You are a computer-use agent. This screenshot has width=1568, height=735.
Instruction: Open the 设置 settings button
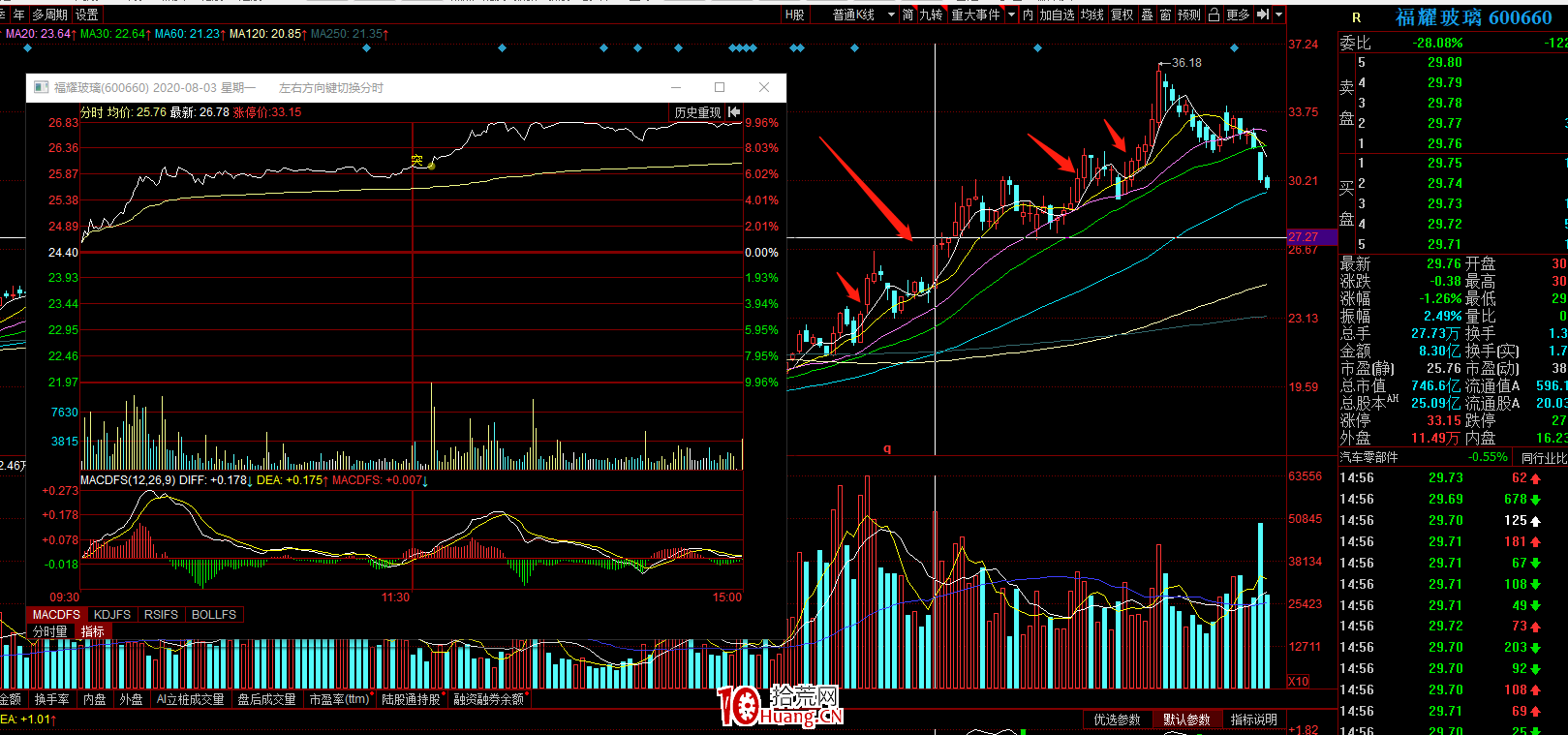pos(87,15)
